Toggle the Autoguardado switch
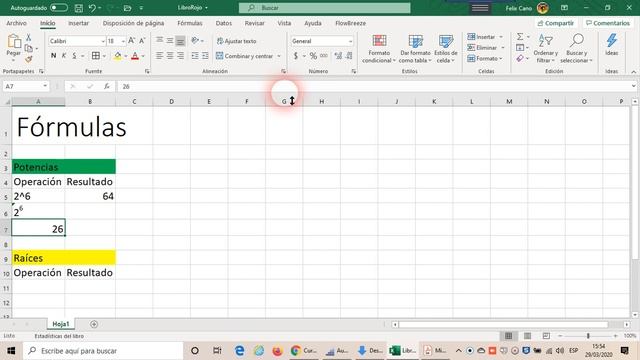 59,8
